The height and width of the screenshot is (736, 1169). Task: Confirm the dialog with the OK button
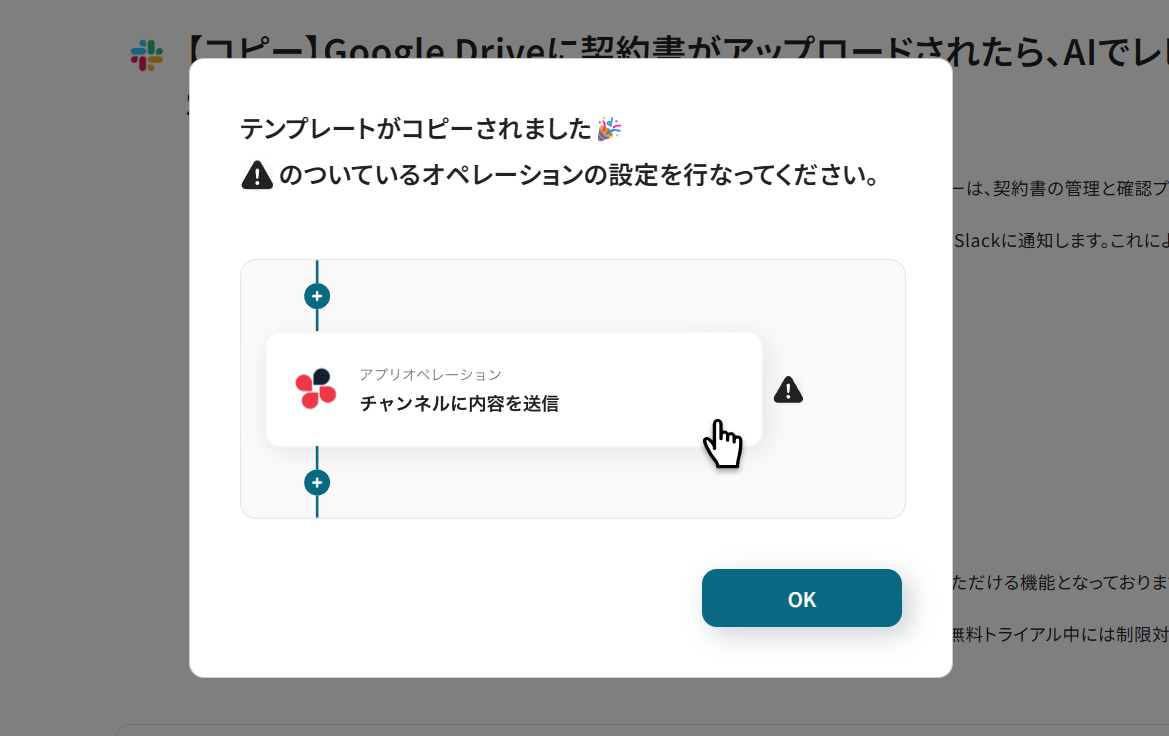coord(801,598)
